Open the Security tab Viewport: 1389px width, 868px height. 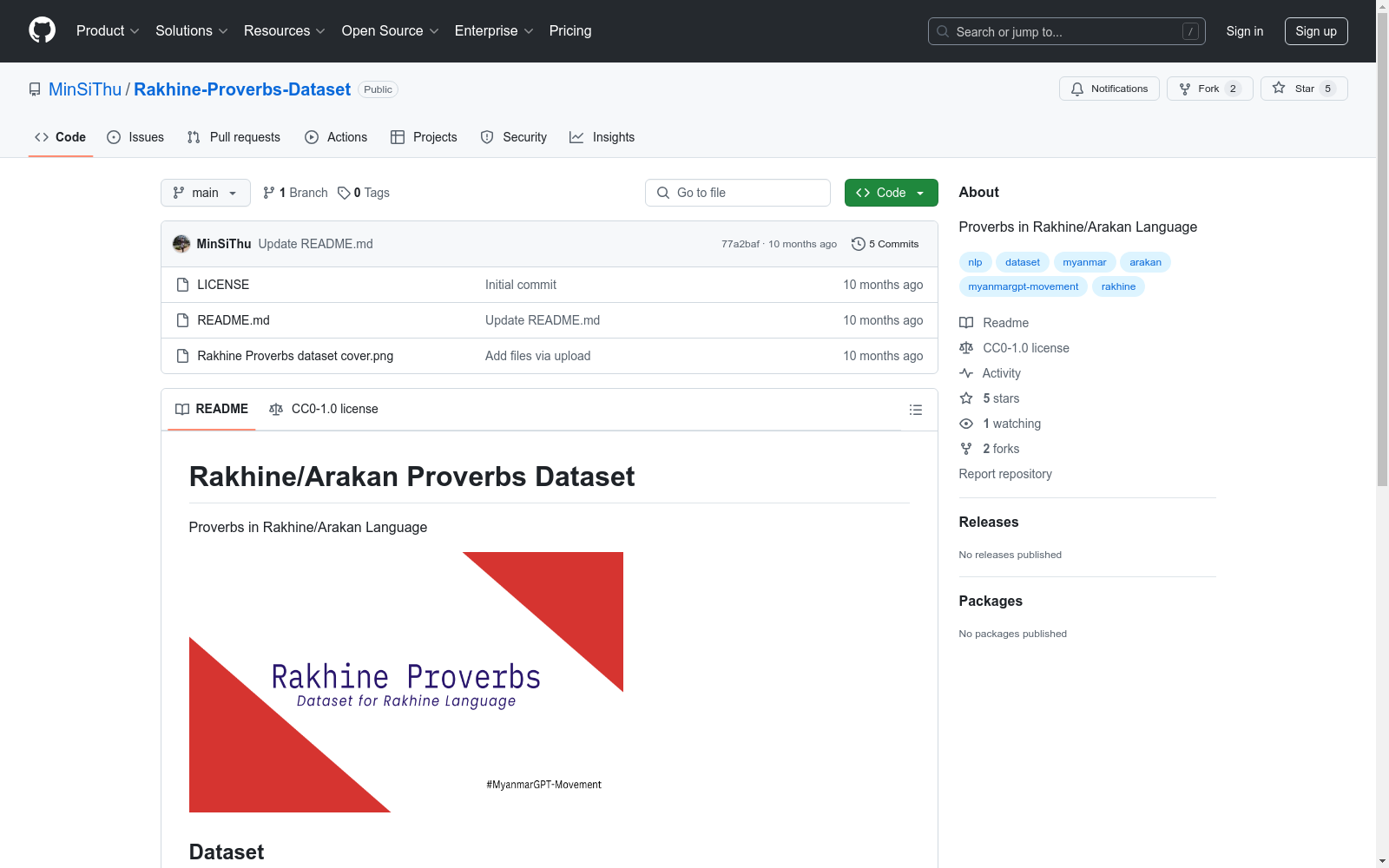(x=514, y=137)
